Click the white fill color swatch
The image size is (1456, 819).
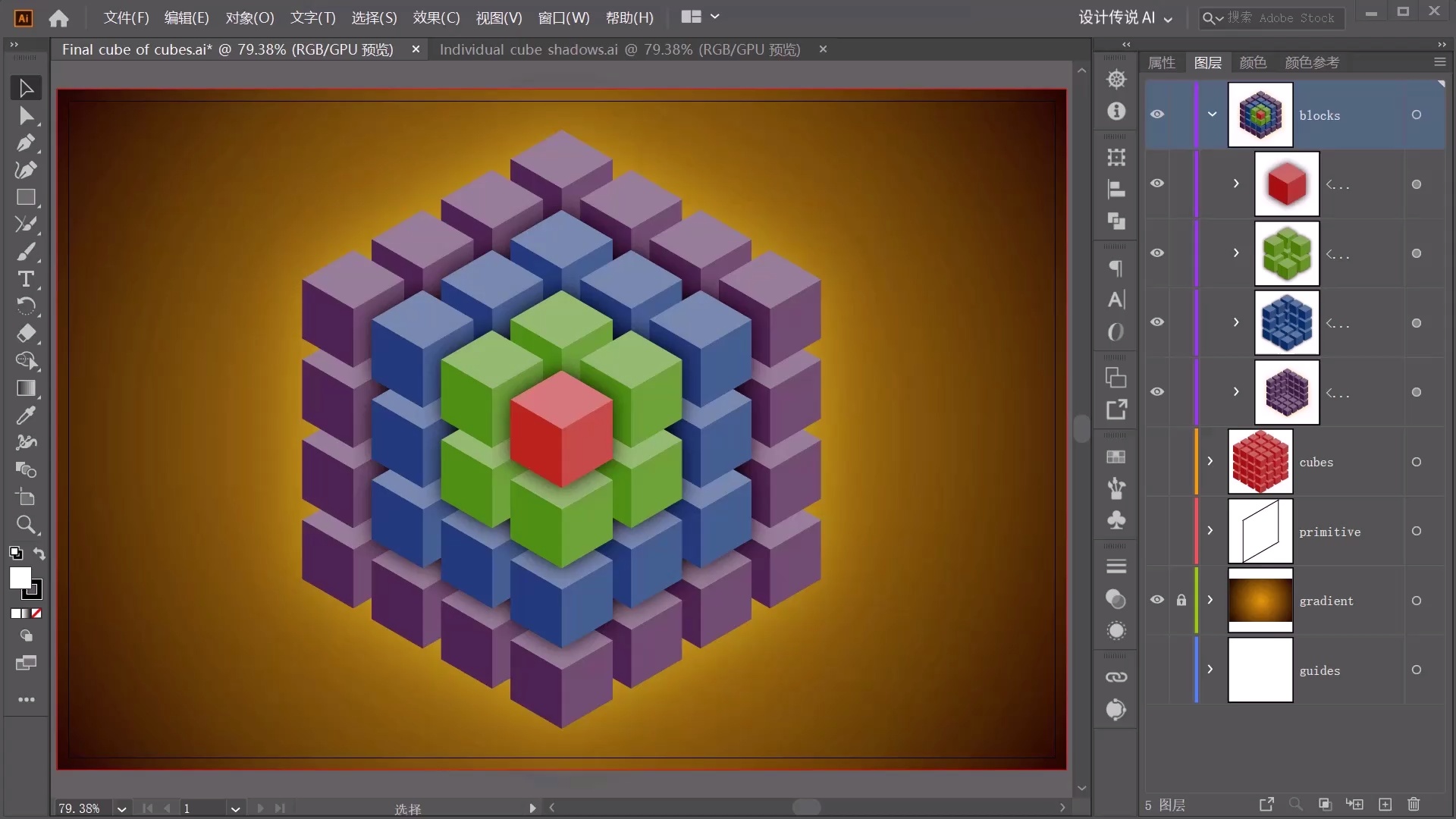(x=20, y=578)
